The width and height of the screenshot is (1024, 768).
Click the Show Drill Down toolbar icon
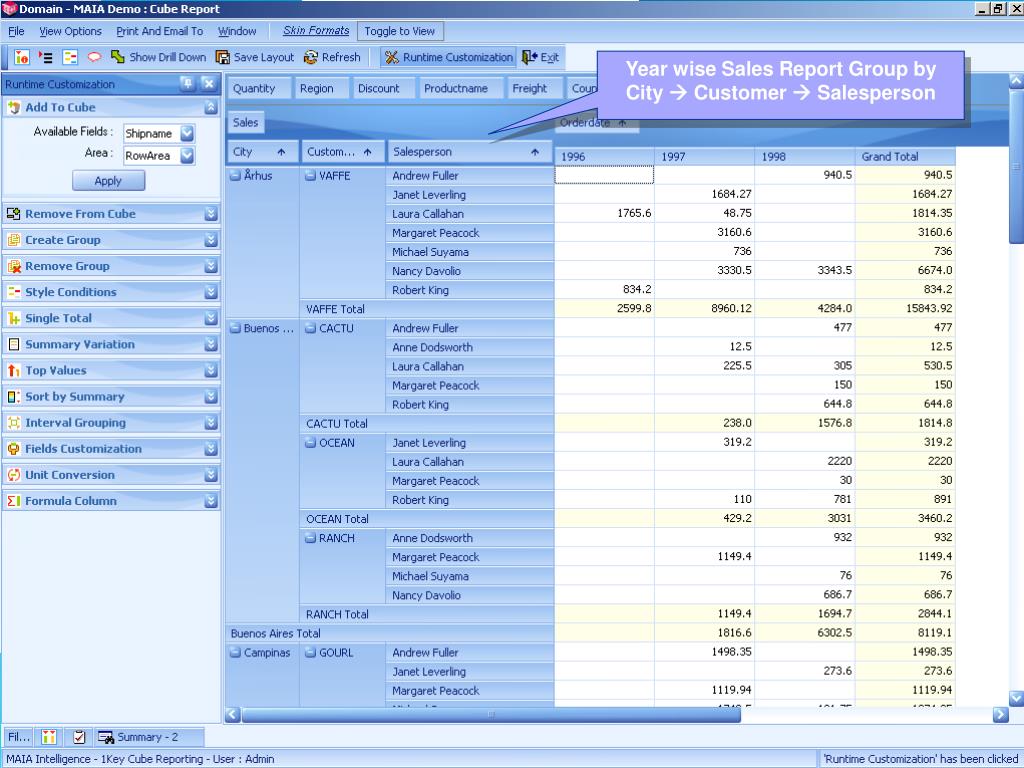click(118, 57)
